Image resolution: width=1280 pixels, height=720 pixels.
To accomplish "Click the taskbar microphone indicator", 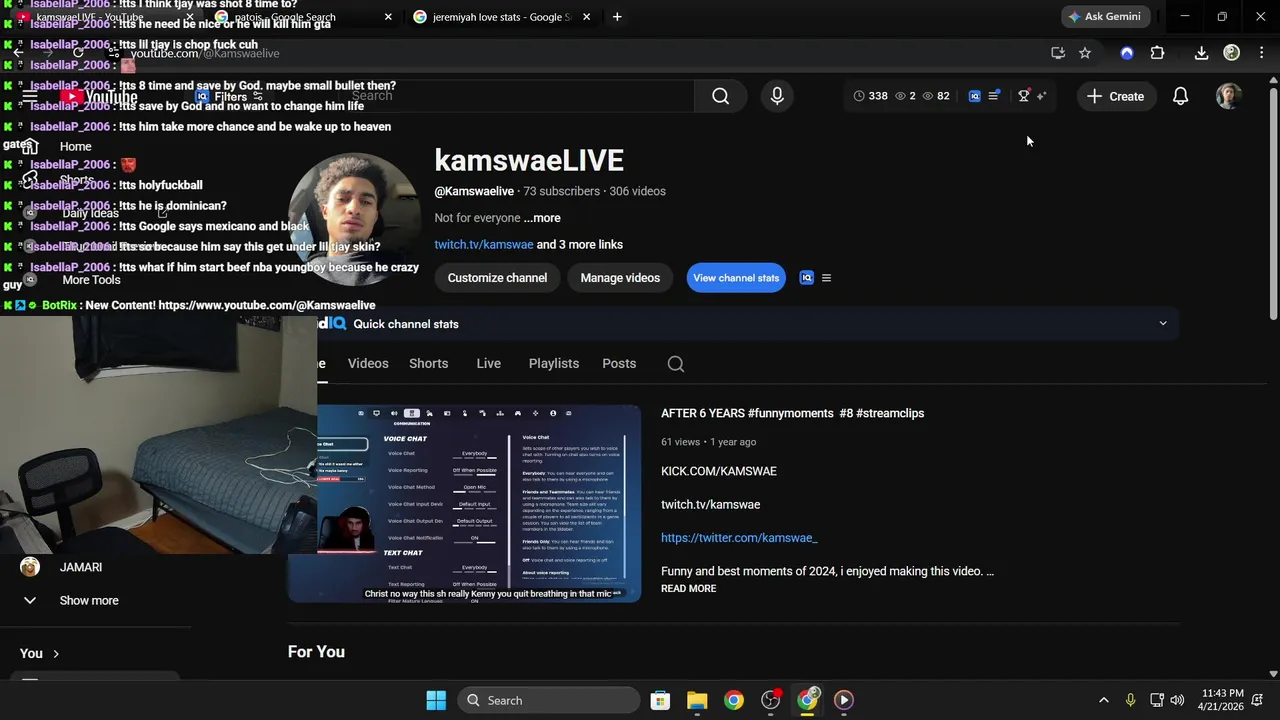I will [x=1130, y=700].
